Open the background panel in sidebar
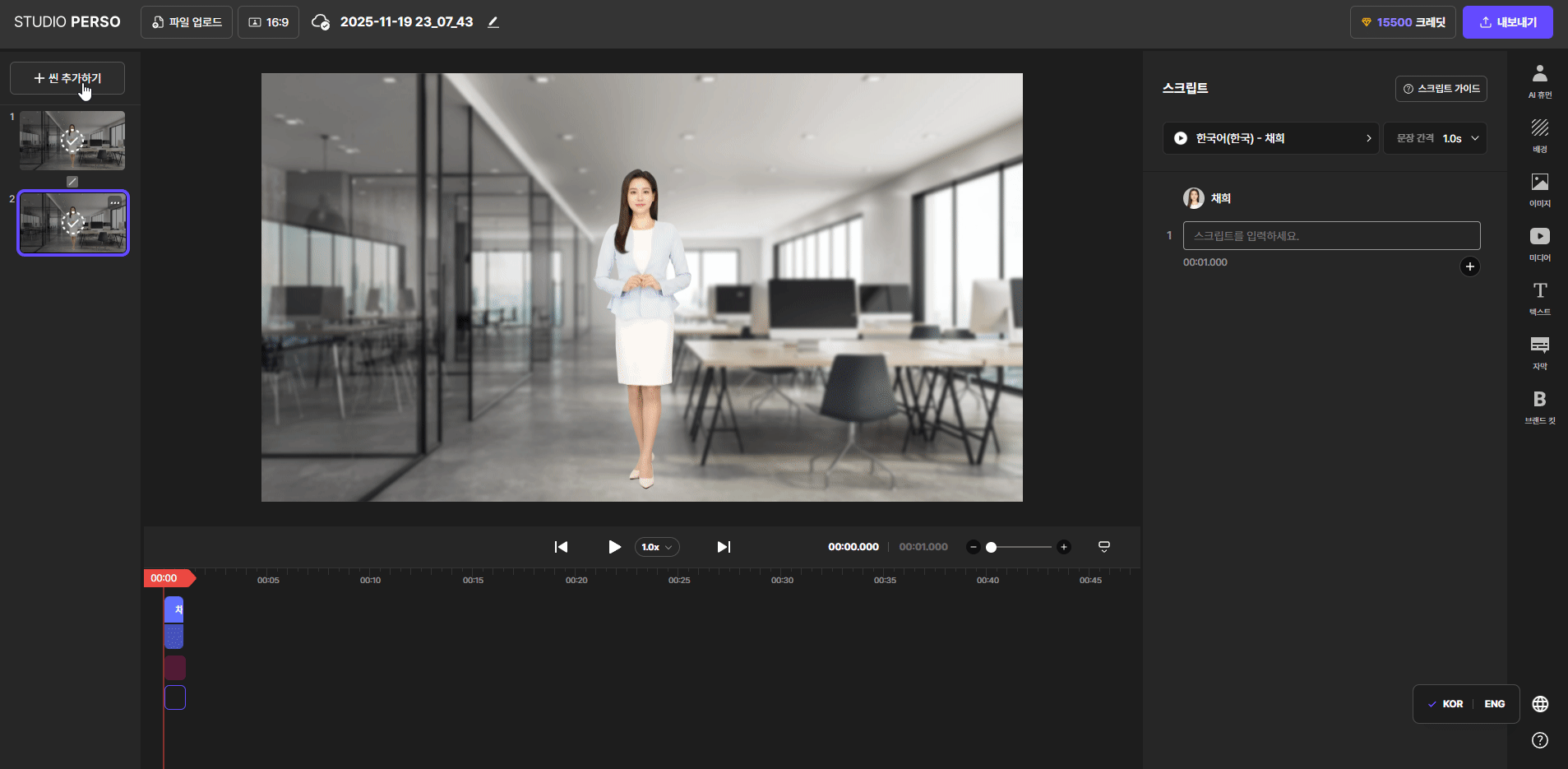Screen dimensions: 1568x769 click(1539, 136)
